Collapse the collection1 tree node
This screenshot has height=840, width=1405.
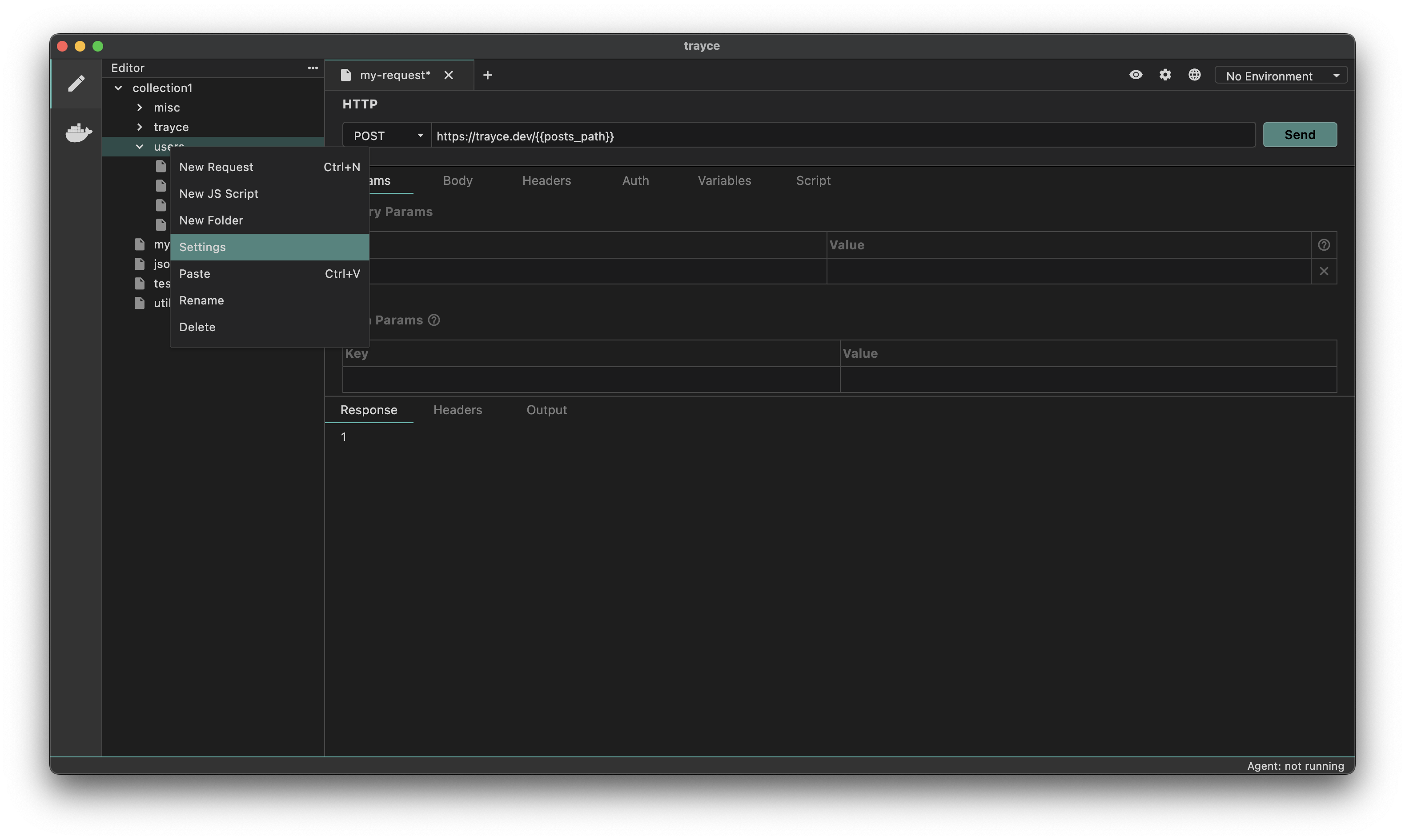point(118,88)
